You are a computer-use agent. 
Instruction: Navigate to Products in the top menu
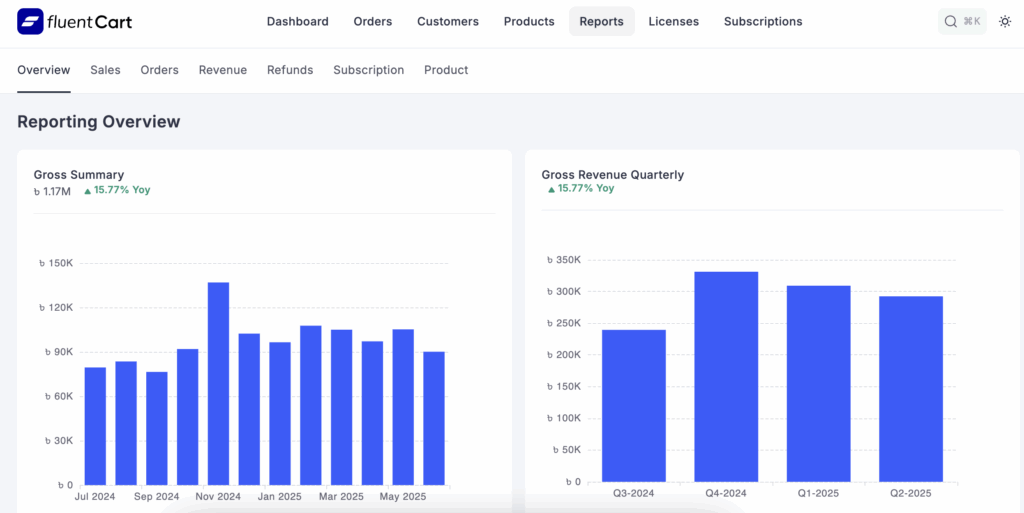(x=529, y=21)
